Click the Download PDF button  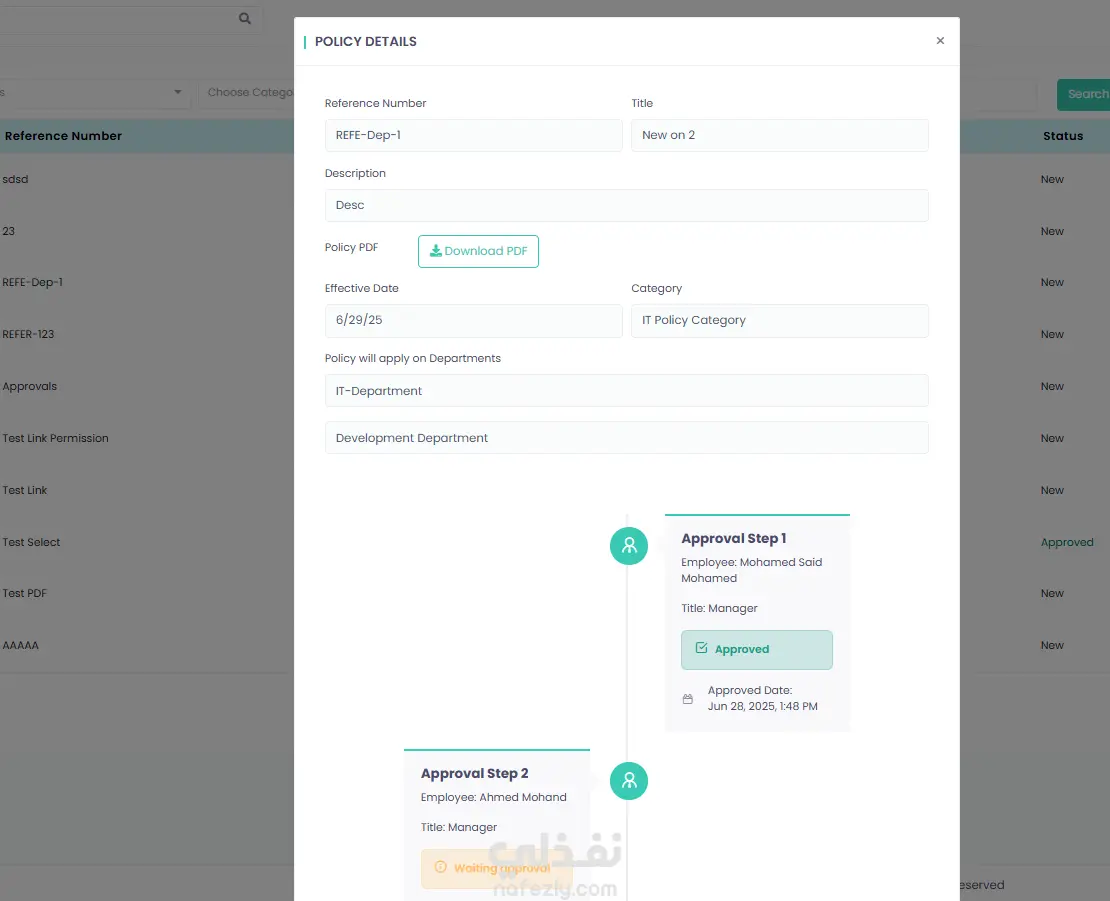click(x=478, y=251)
